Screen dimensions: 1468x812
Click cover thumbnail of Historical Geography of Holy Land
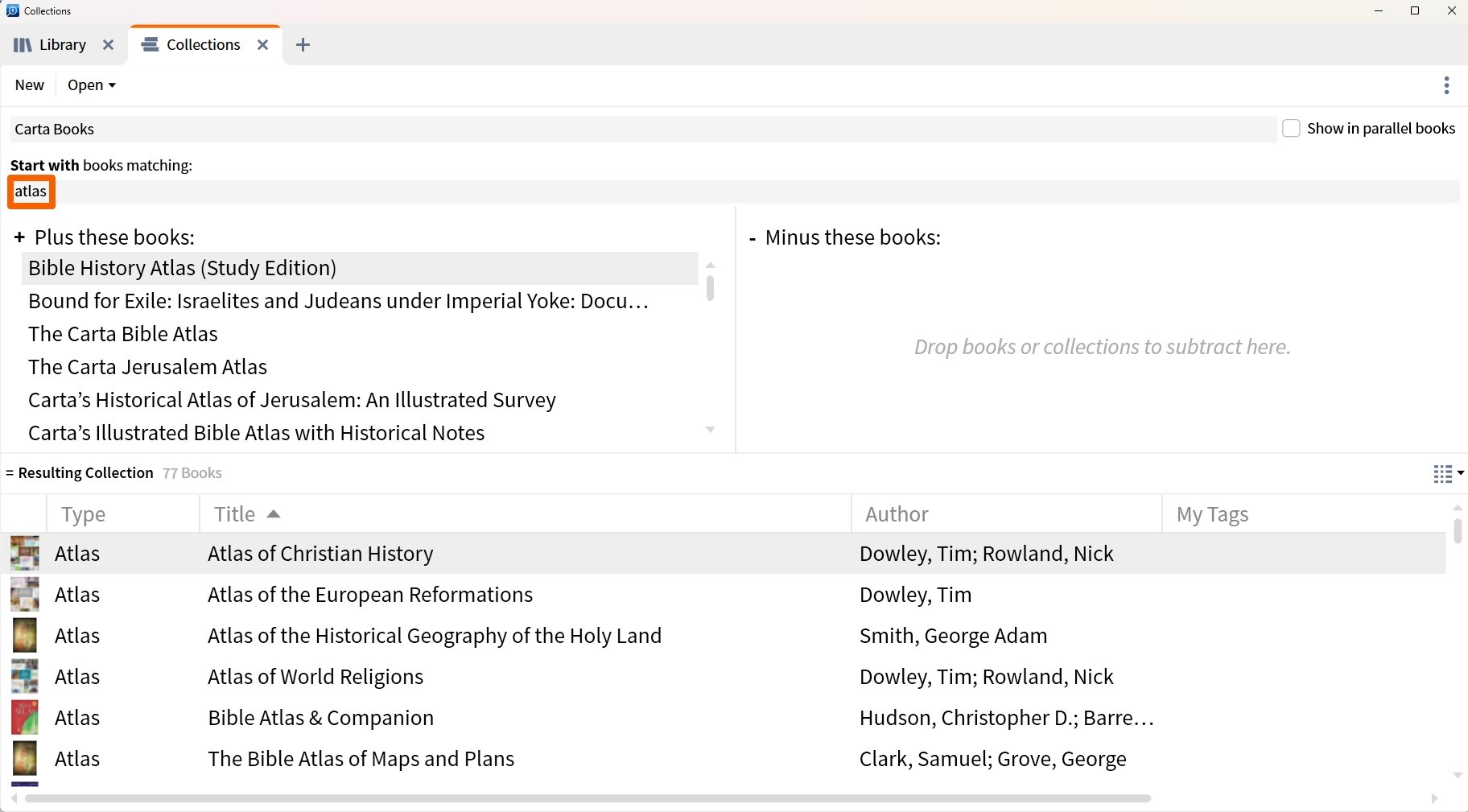tap(24, 636)
